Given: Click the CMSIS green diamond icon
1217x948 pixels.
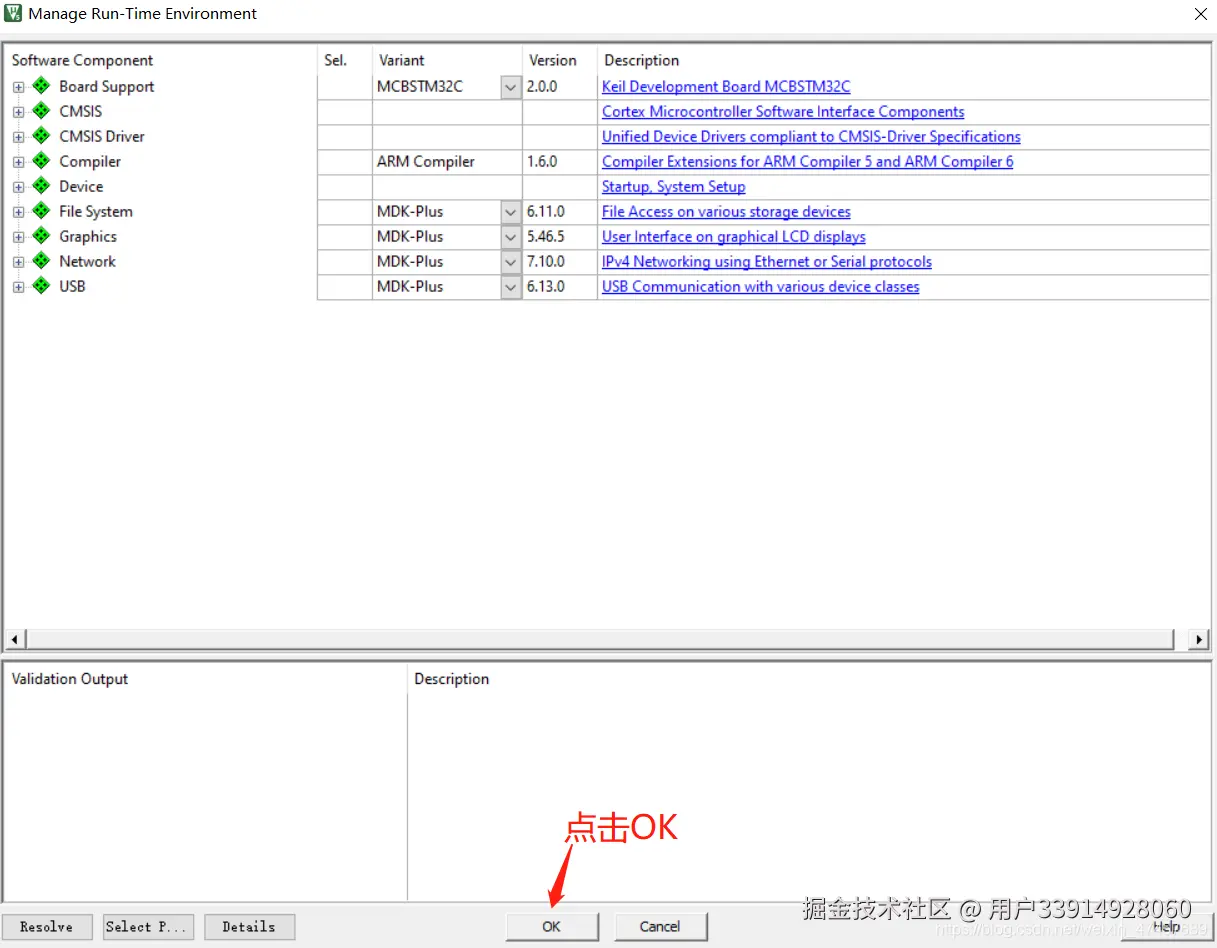Looking at the screenshot, I should click(x=41, y=111).
